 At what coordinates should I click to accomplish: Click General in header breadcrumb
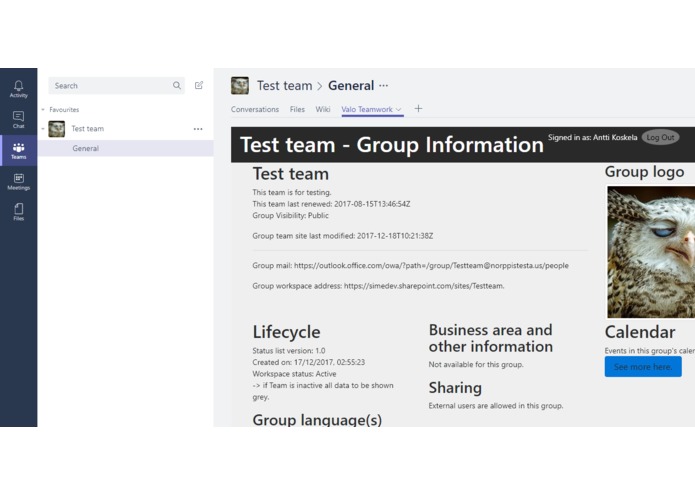[351, 86]
